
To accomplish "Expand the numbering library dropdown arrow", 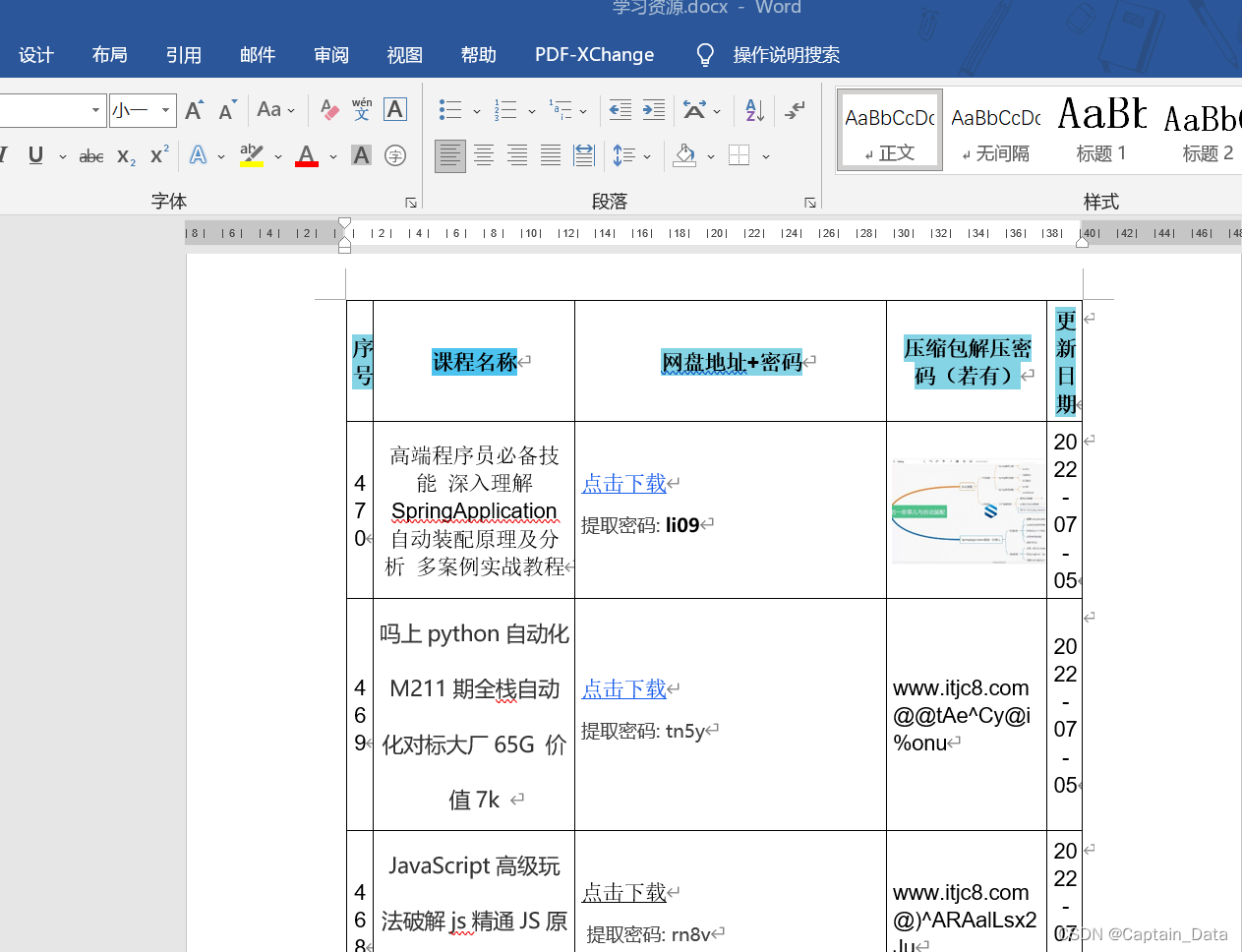I will 532,111.
